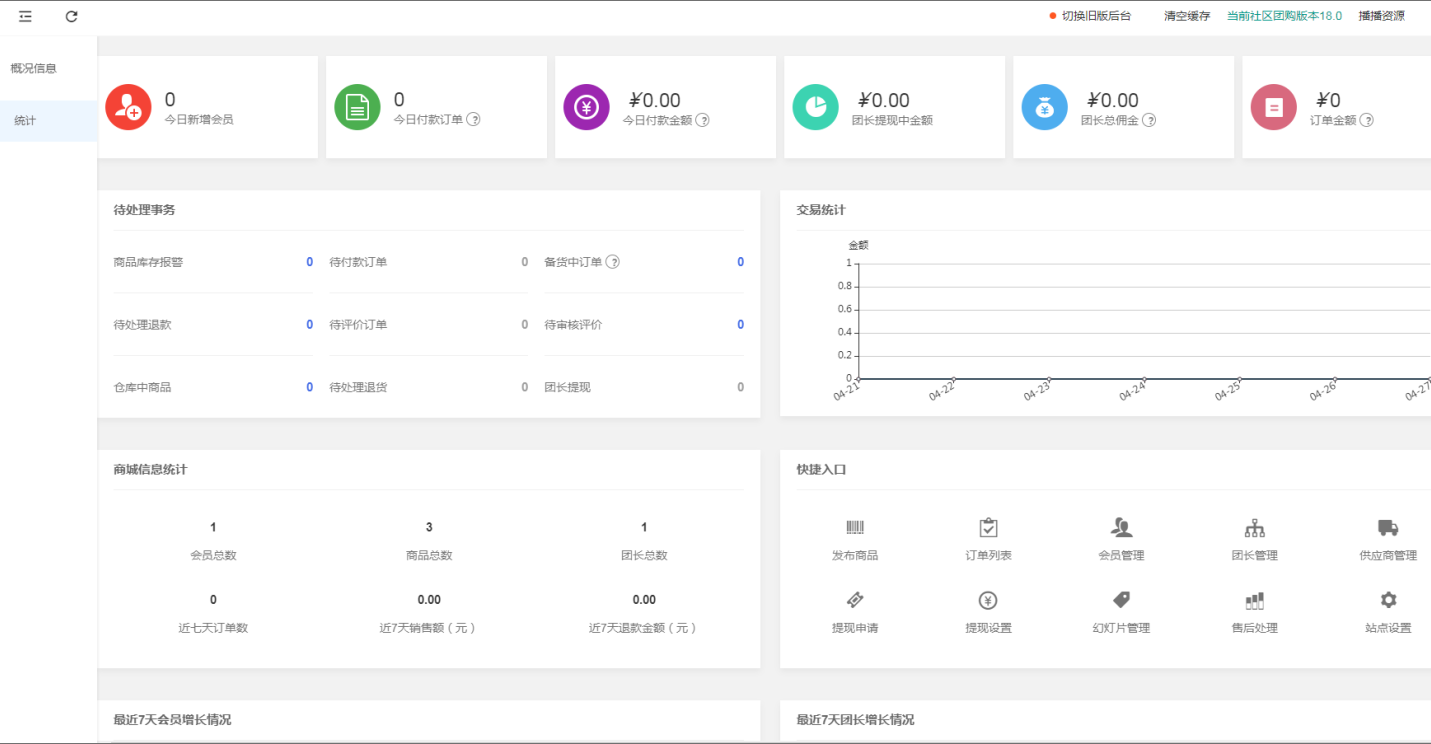
Task: Click 清空缓存 to clear cache
Action: point(1187,16)
